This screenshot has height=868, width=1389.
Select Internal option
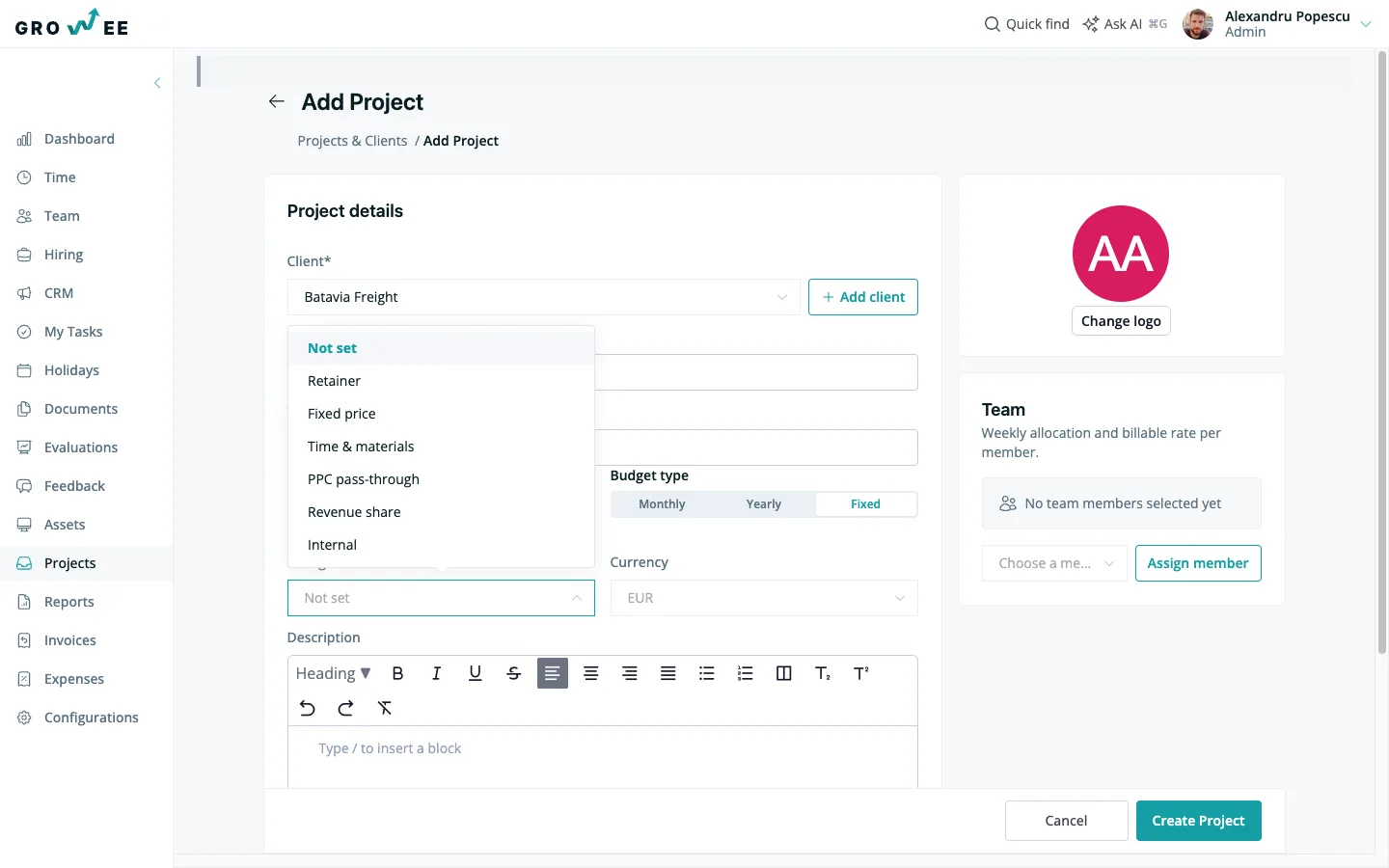click(x=441, y=545)
